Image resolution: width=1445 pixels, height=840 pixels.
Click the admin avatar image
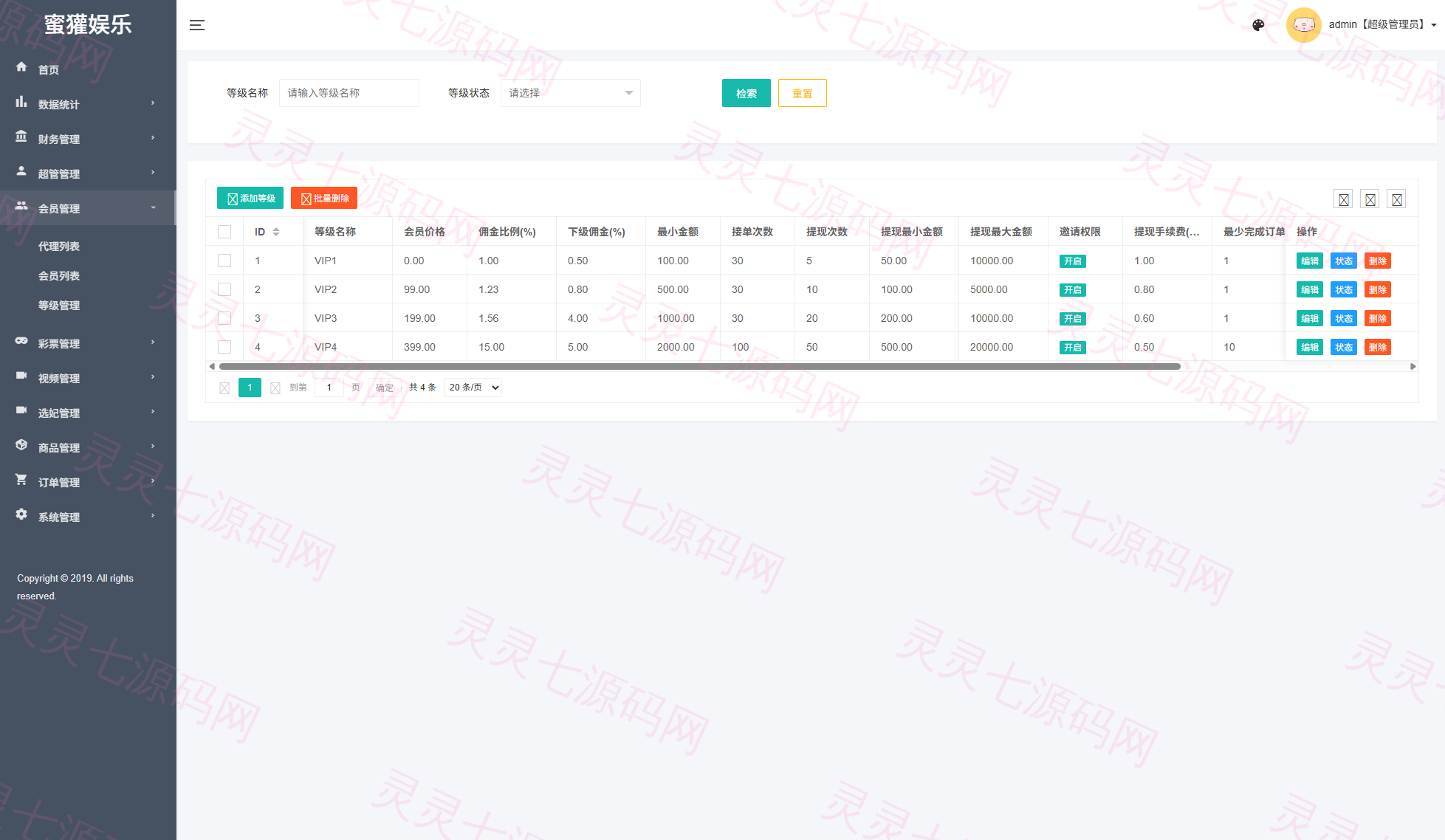point(1303,25)
